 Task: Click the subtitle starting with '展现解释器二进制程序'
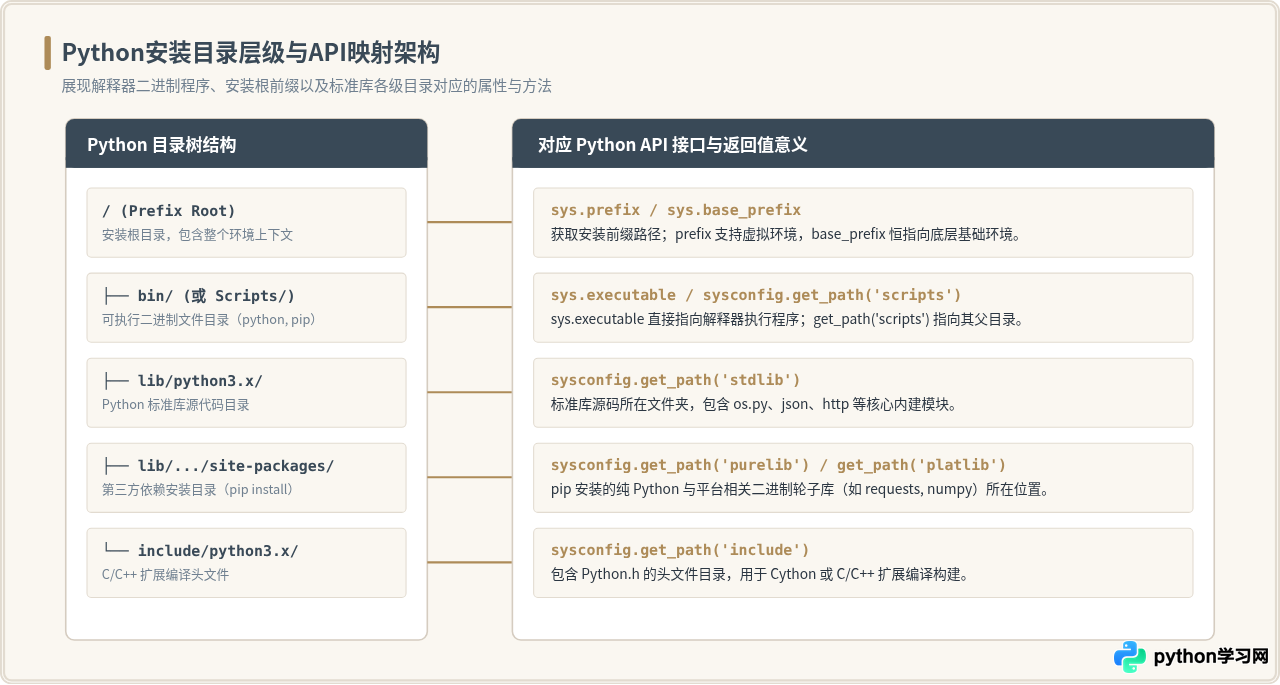pyautogui.click(x=307, y=86)
